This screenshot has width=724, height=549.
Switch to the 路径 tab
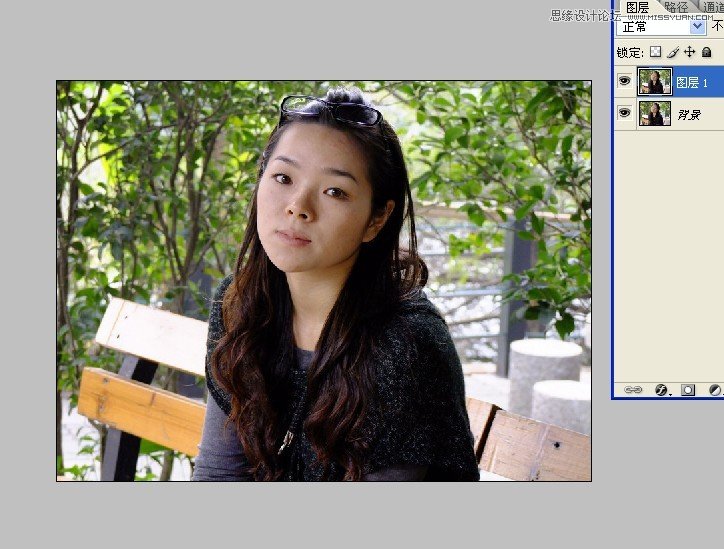point(676,6)
